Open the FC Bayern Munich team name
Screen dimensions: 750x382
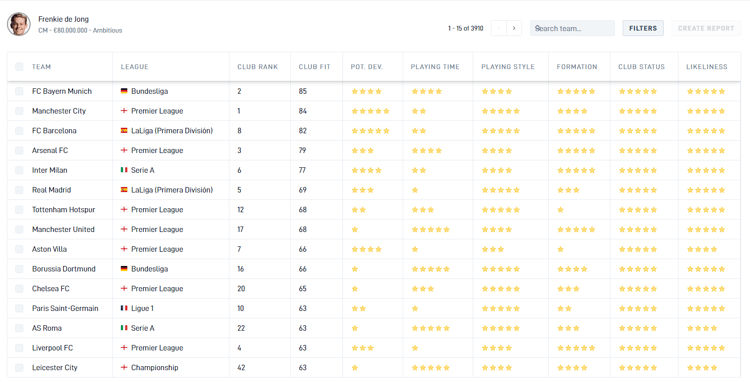pyautogui.click(x=62, y=91)
